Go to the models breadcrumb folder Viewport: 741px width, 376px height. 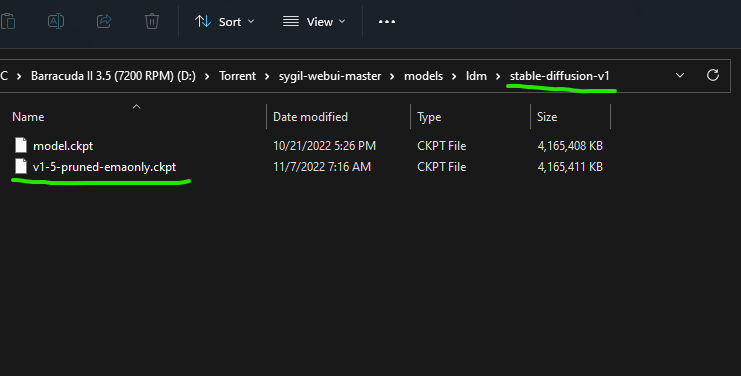point(423,76)
